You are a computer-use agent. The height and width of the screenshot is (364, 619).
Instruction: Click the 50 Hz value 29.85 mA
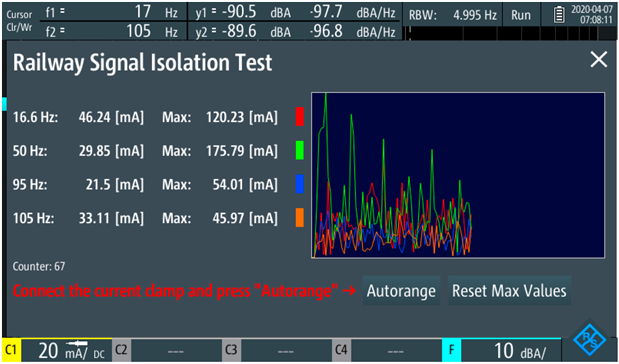point(111,151)
